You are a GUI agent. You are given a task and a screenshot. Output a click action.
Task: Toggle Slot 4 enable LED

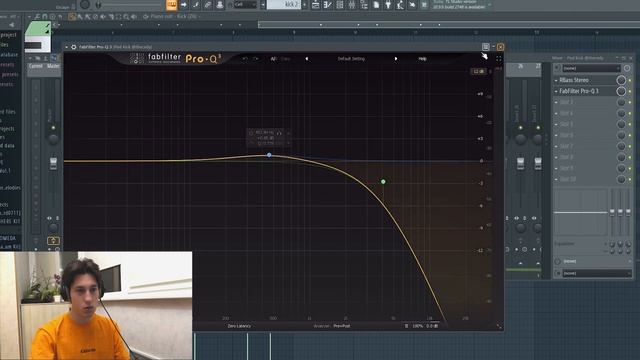click(x=630, y=113)
